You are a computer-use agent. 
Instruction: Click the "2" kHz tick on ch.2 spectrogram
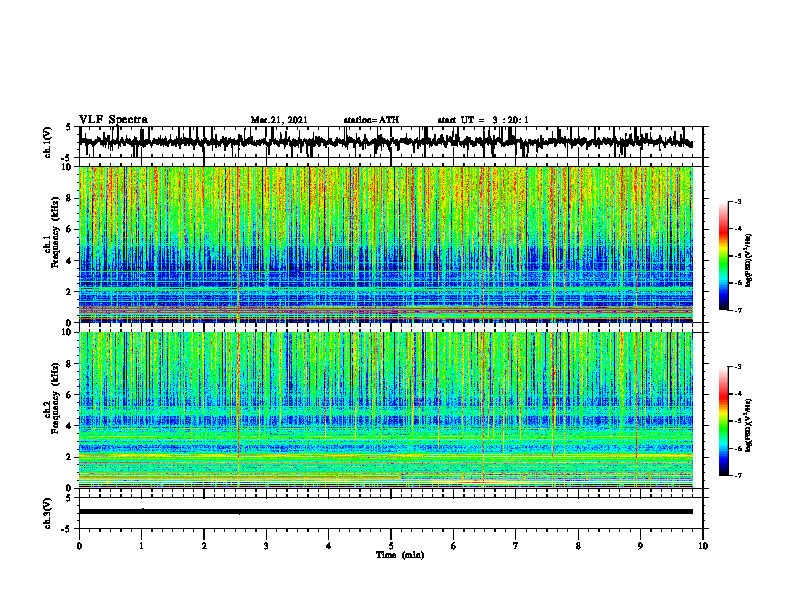69,457
